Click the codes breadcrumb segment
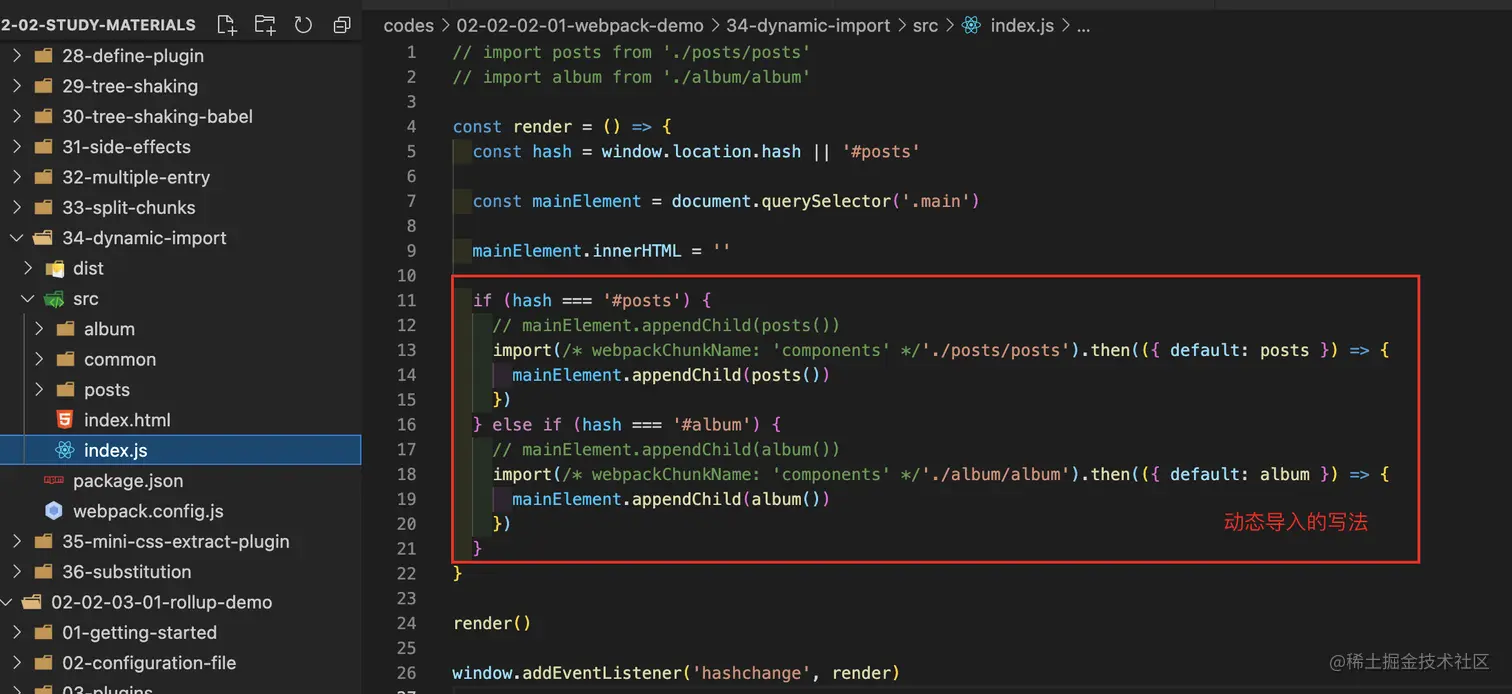 pos(409,26)
